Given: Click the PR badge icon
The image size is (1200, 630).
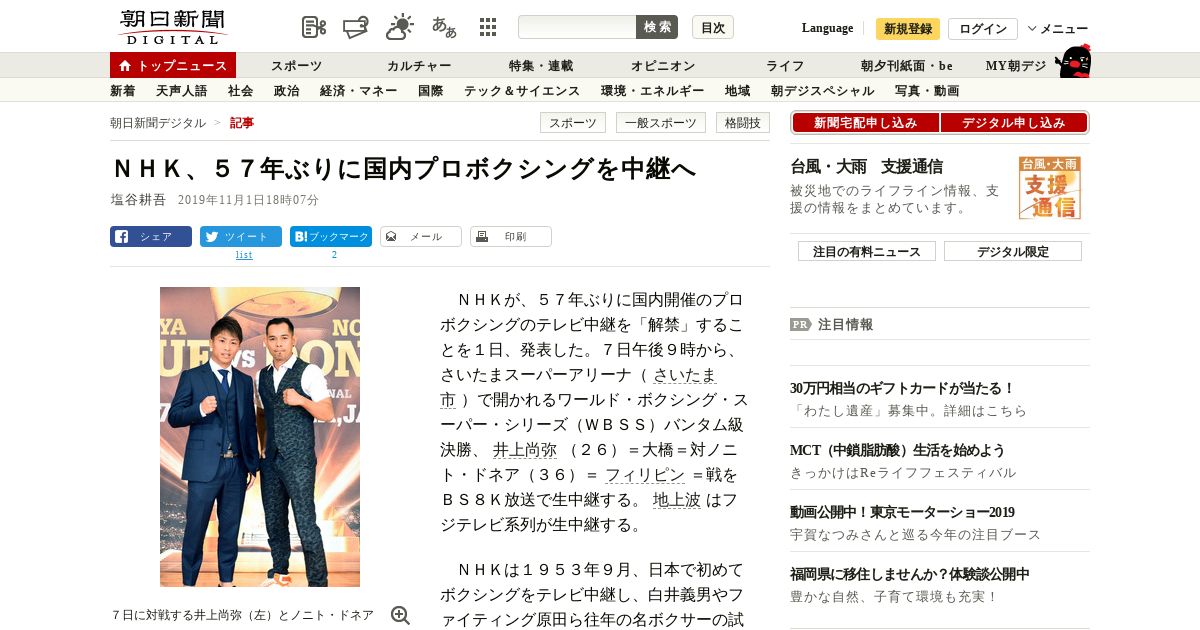Looking at the screenshot, I should point(800,324).
